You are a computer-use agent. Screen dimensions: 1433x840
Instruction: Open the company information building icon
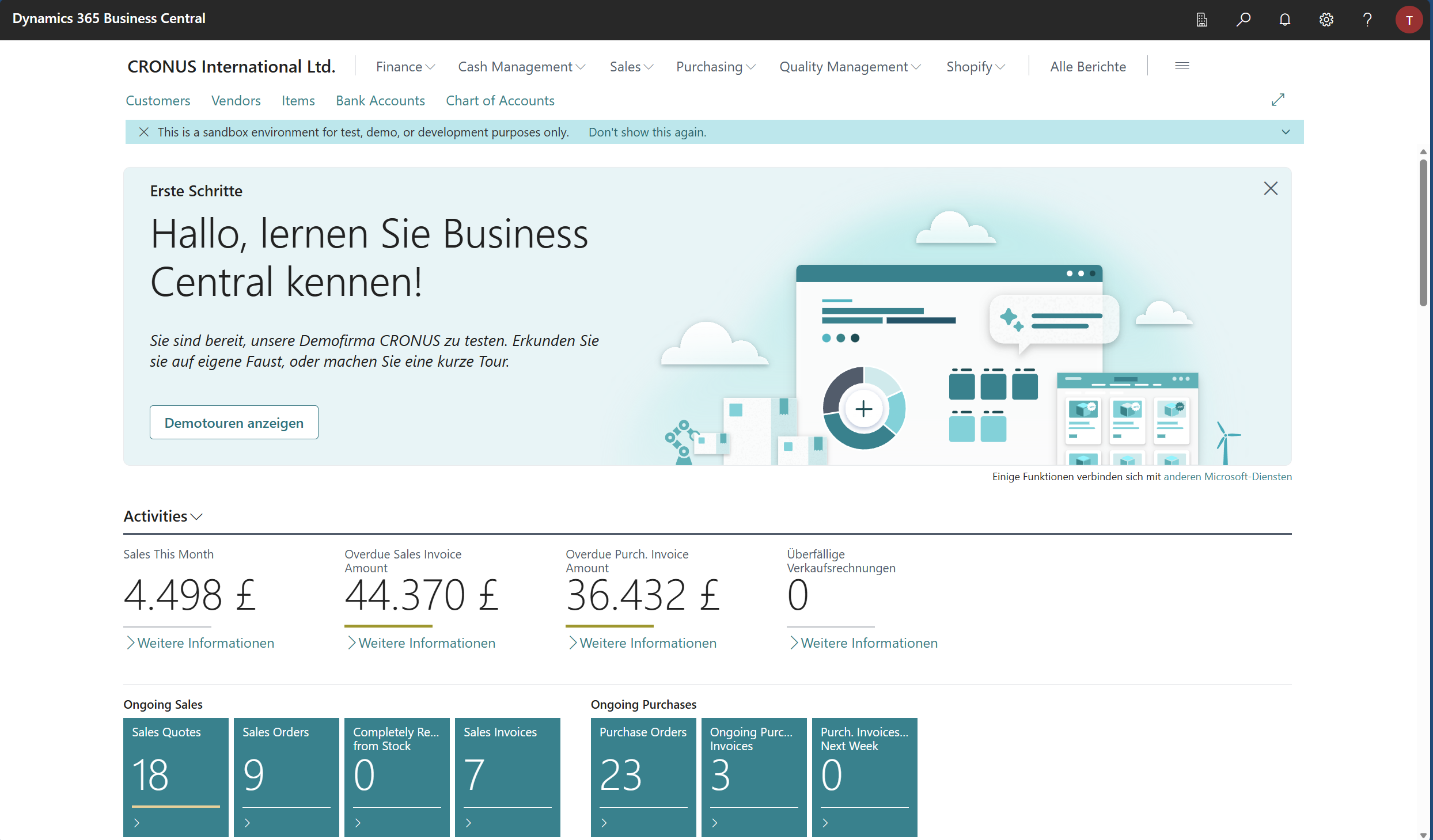click(1201, 20)
